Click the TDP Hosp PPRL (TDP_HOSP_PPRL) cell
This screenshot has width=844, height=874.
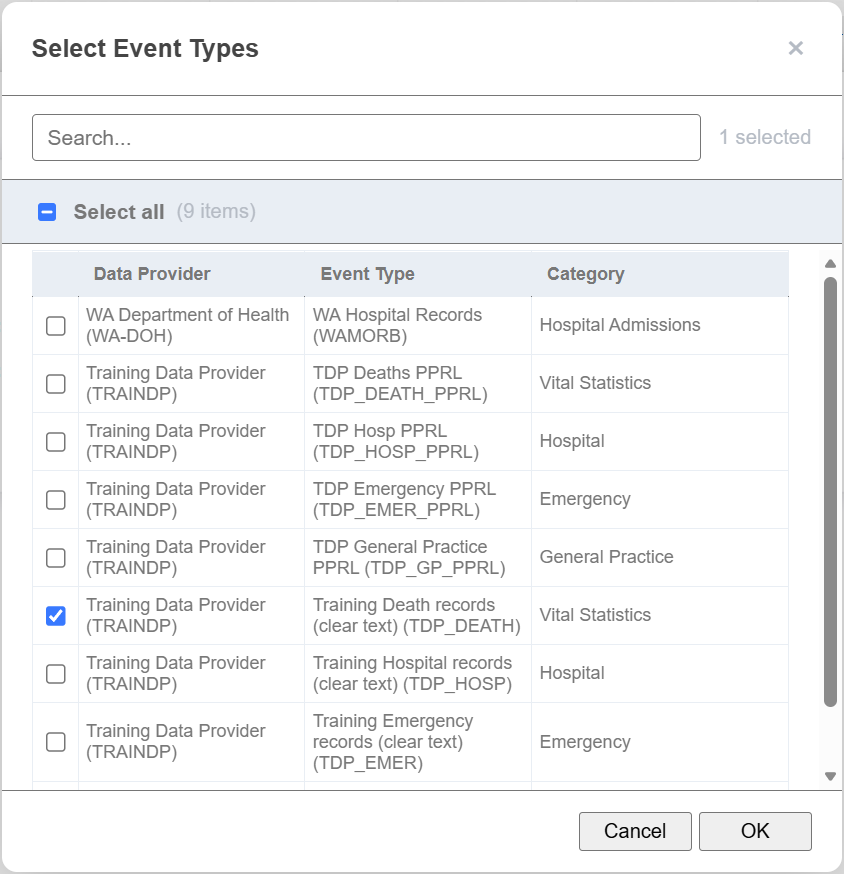pos(418,441)
